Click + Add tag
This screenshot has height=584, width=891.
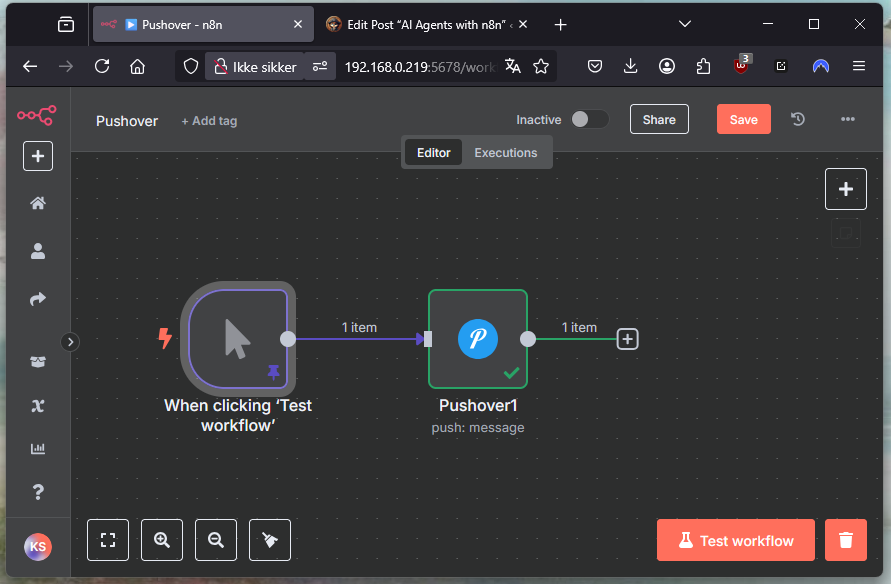tap(209, 121)
